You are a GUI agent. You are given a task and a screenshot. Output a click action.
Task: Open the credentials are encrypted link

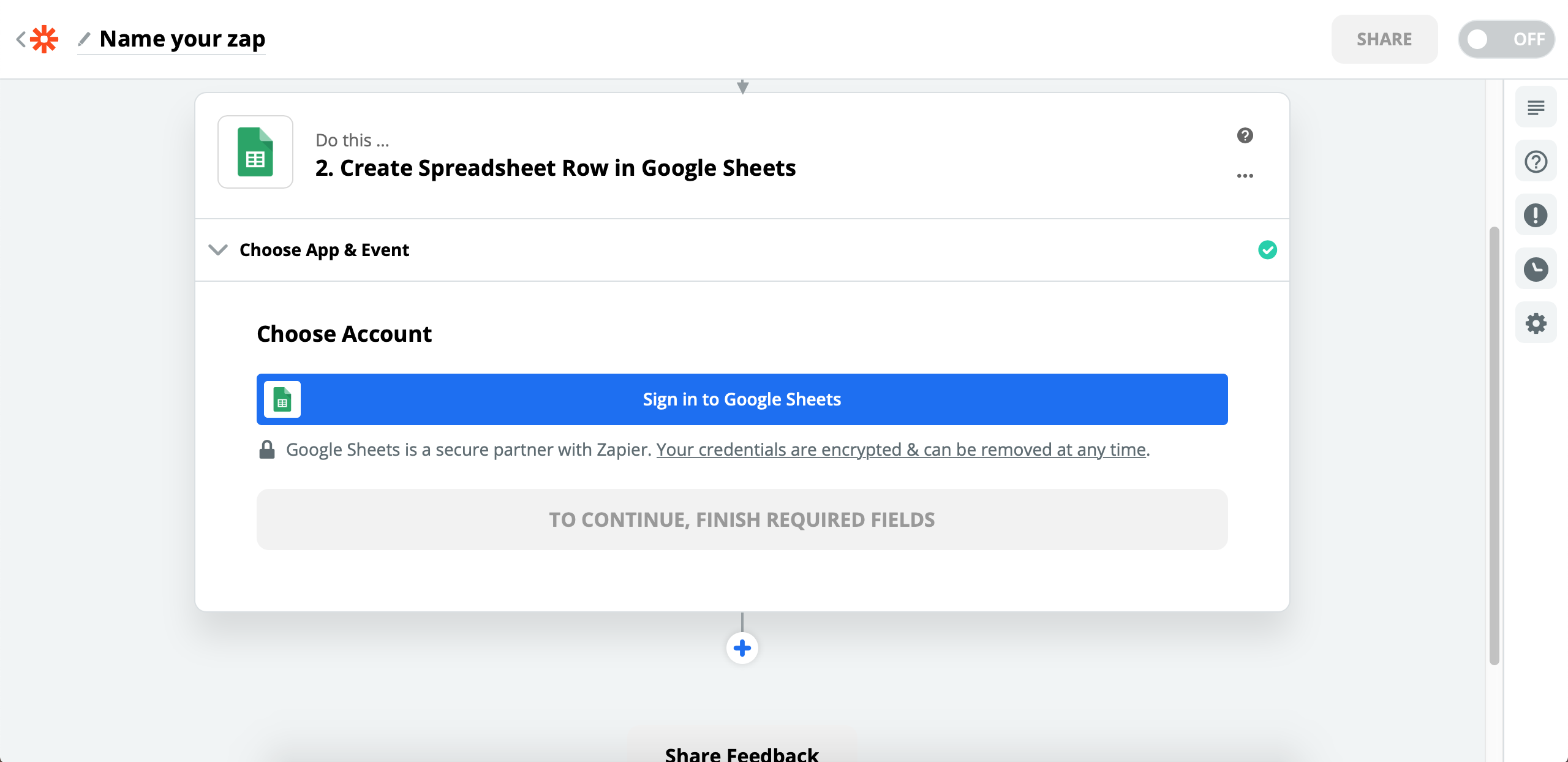[x=900, y=450]
